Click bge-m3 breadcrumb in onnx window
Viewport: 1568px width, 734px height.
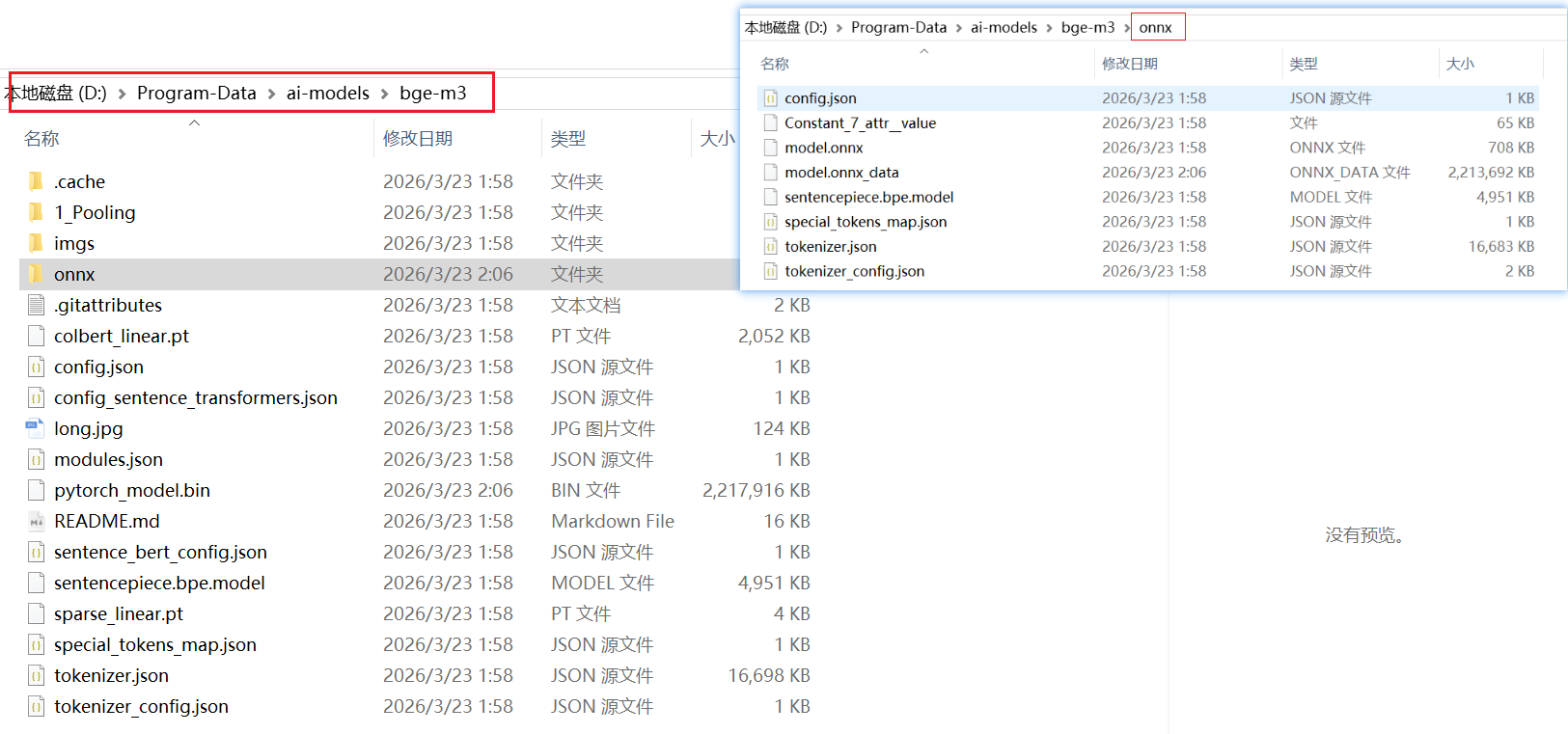[x=1087, y=27]
